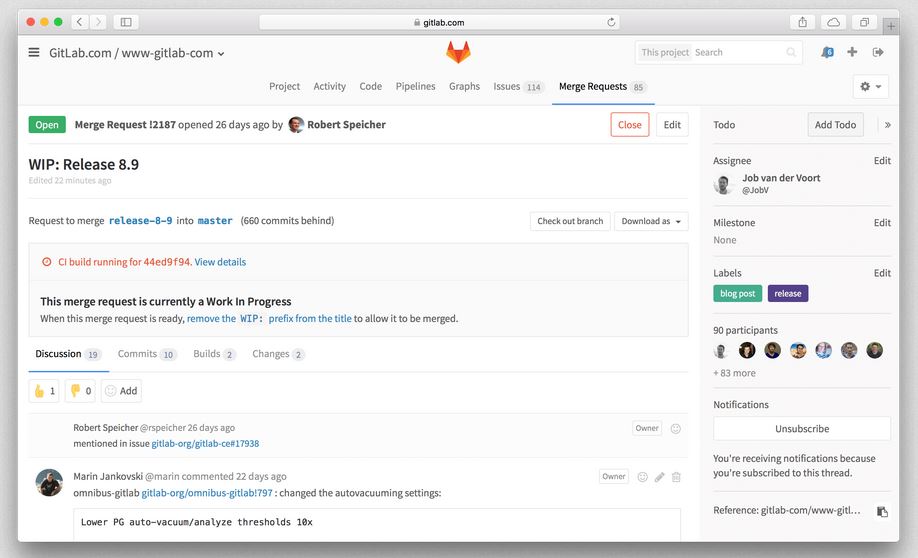Click the browser forward arrow
918x558 pixels.
(98, 22)
